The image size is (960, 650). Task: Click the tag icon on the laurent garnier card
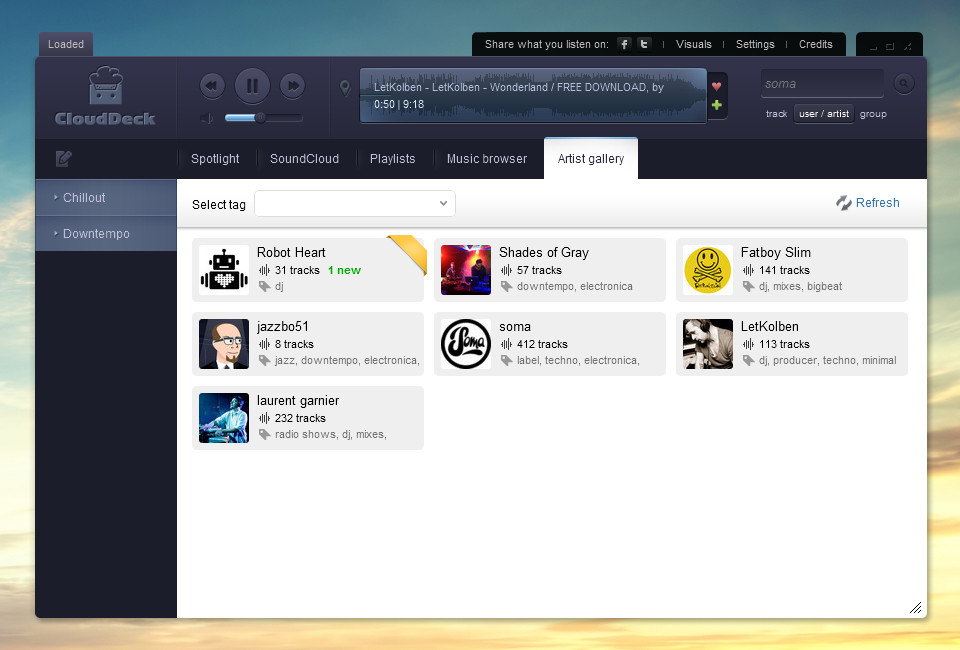point(264,435)
